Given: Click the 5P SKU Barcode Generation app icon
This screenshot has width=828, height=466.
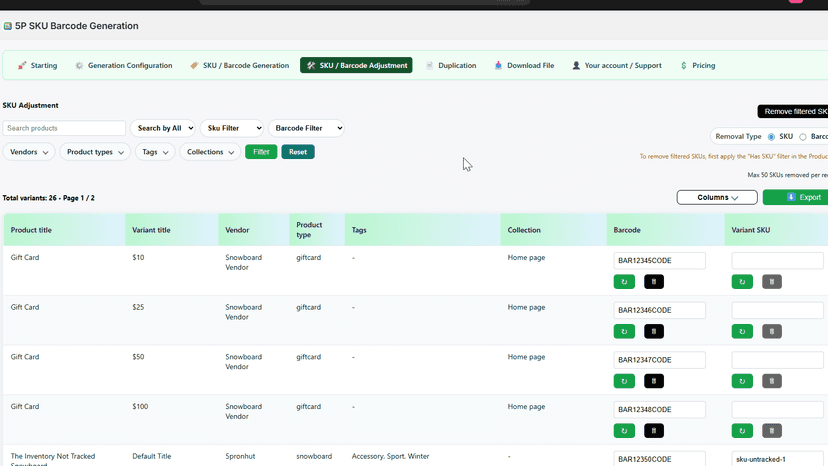Looking at the screenshot, I should tap(7, 26).
